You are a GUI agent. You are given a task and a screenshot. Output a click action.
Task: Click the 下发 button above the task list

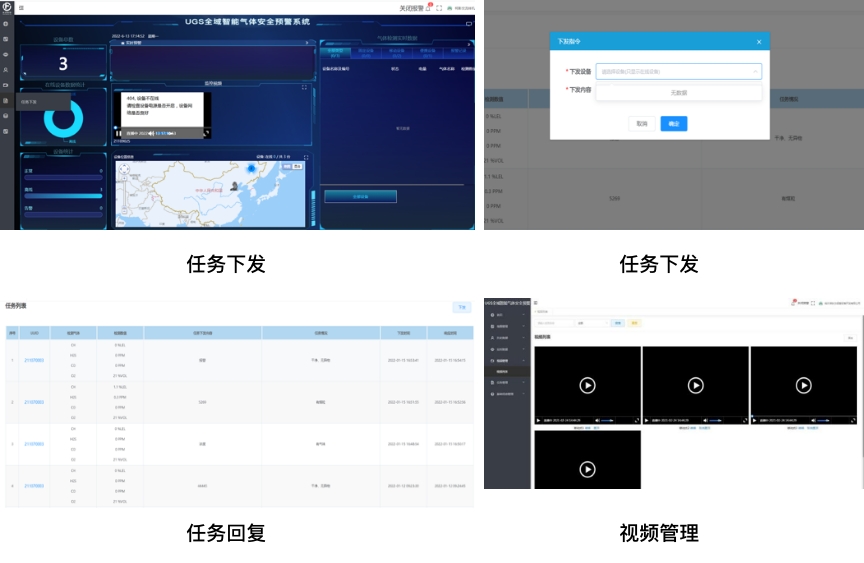(462, 307)
